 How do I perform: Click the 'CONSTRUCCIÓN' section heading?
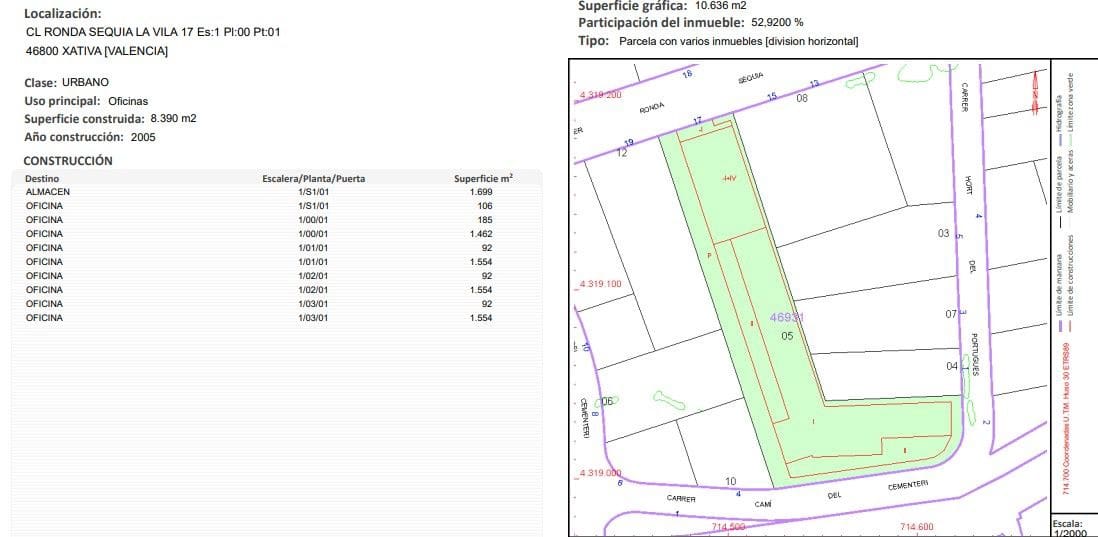pyautogui.click(x=68, y=160)
